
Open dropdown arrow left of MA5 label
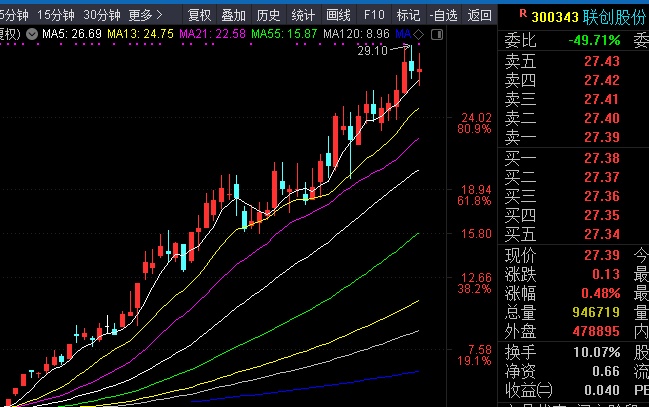pos(32,34)
